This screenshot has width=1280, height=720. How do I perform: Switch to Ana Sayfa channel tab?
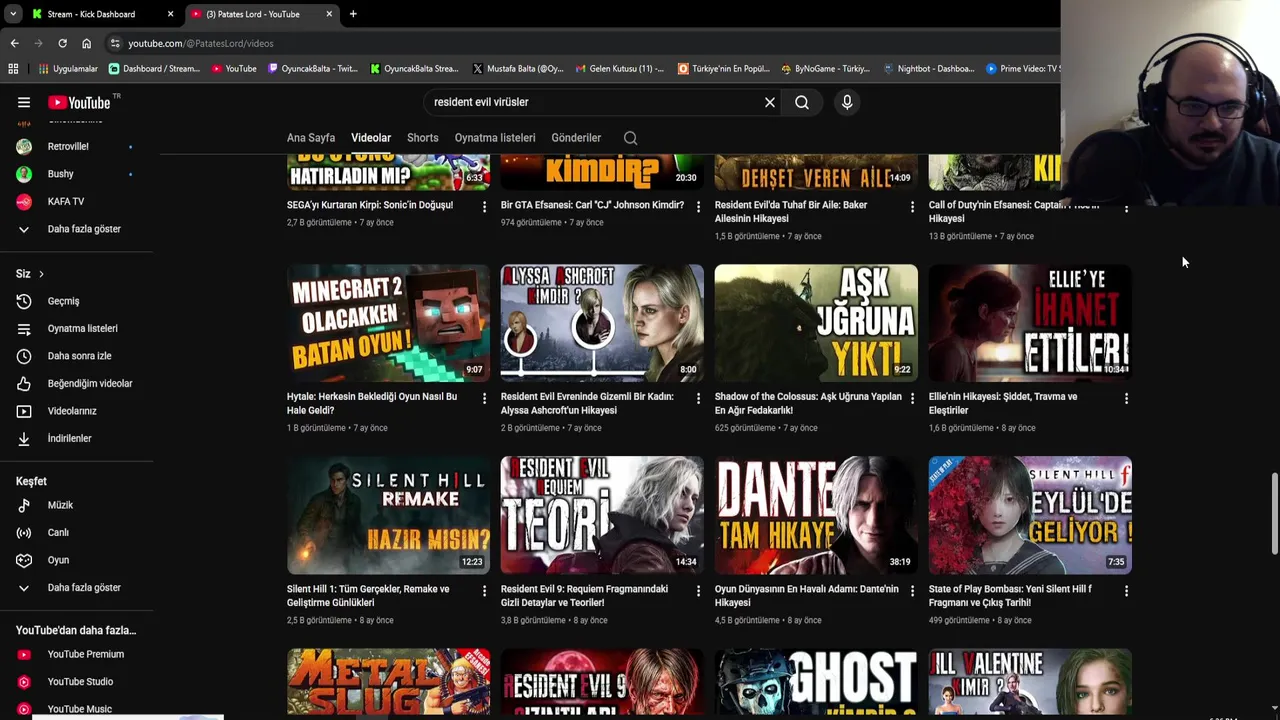[311, 138]
